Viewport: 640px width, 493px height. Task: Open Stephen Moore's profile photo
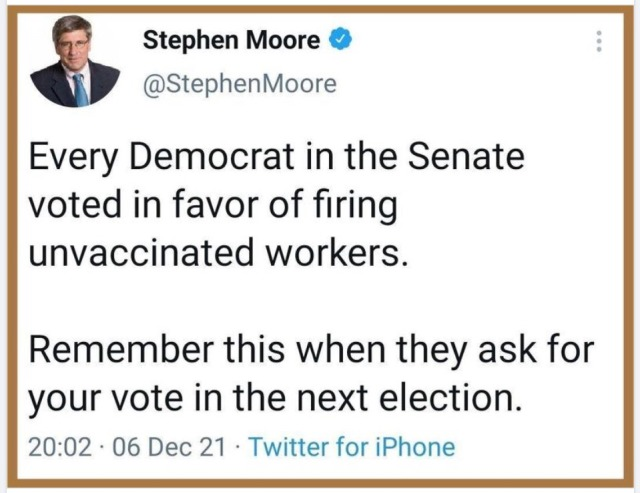coord(75,60)
